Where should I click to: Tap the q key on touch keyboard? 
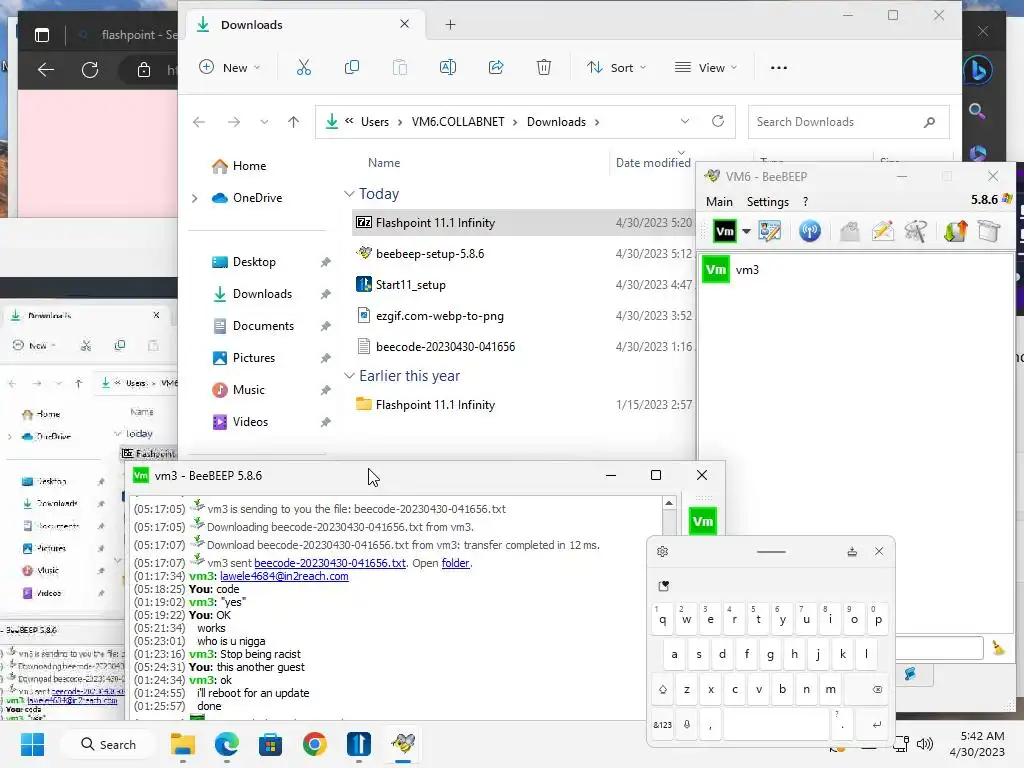pyautogui.click(x=662, y=618)
